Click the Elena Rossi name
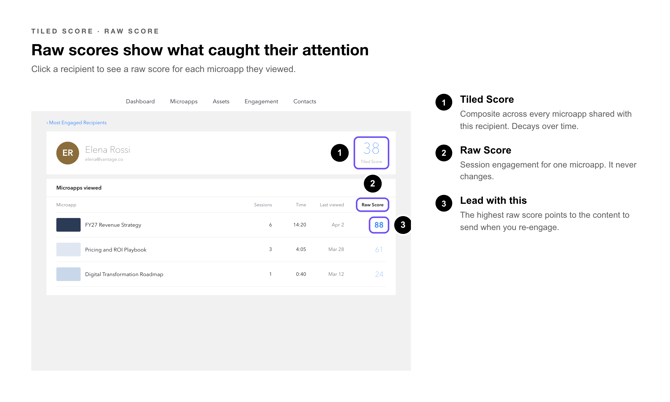This screenshot has height=402, width=670. point(108,150)
